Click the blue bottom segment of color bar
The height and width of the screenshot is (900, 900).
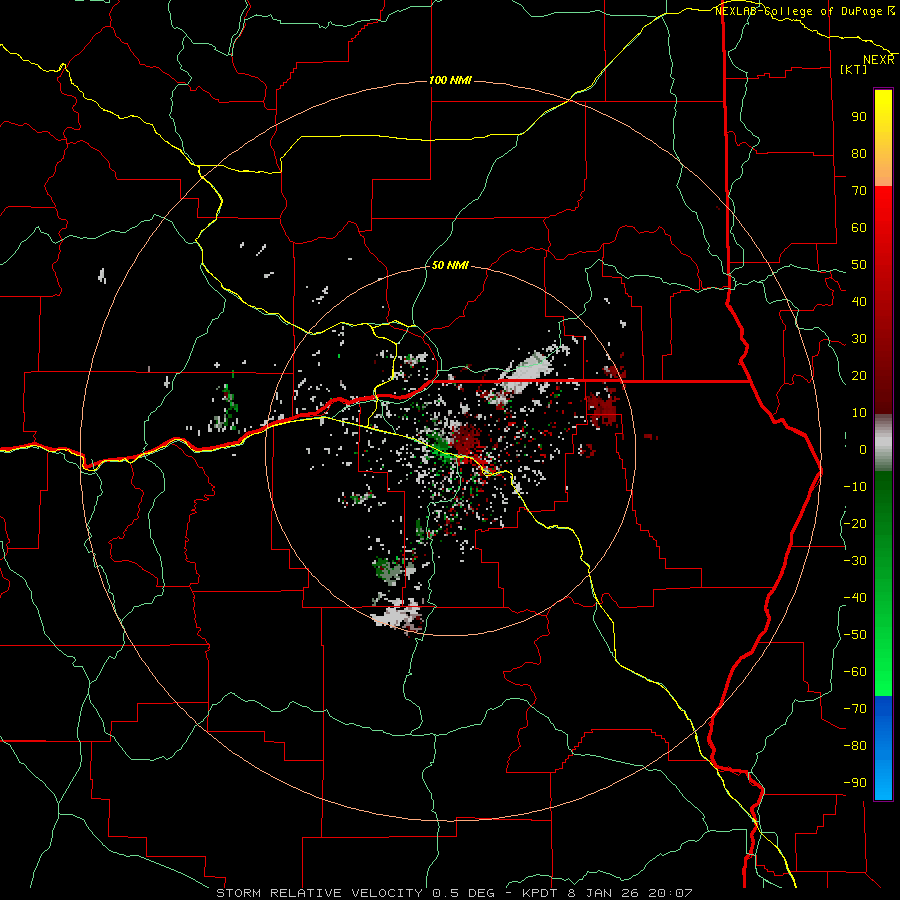[x=883, y=748]
